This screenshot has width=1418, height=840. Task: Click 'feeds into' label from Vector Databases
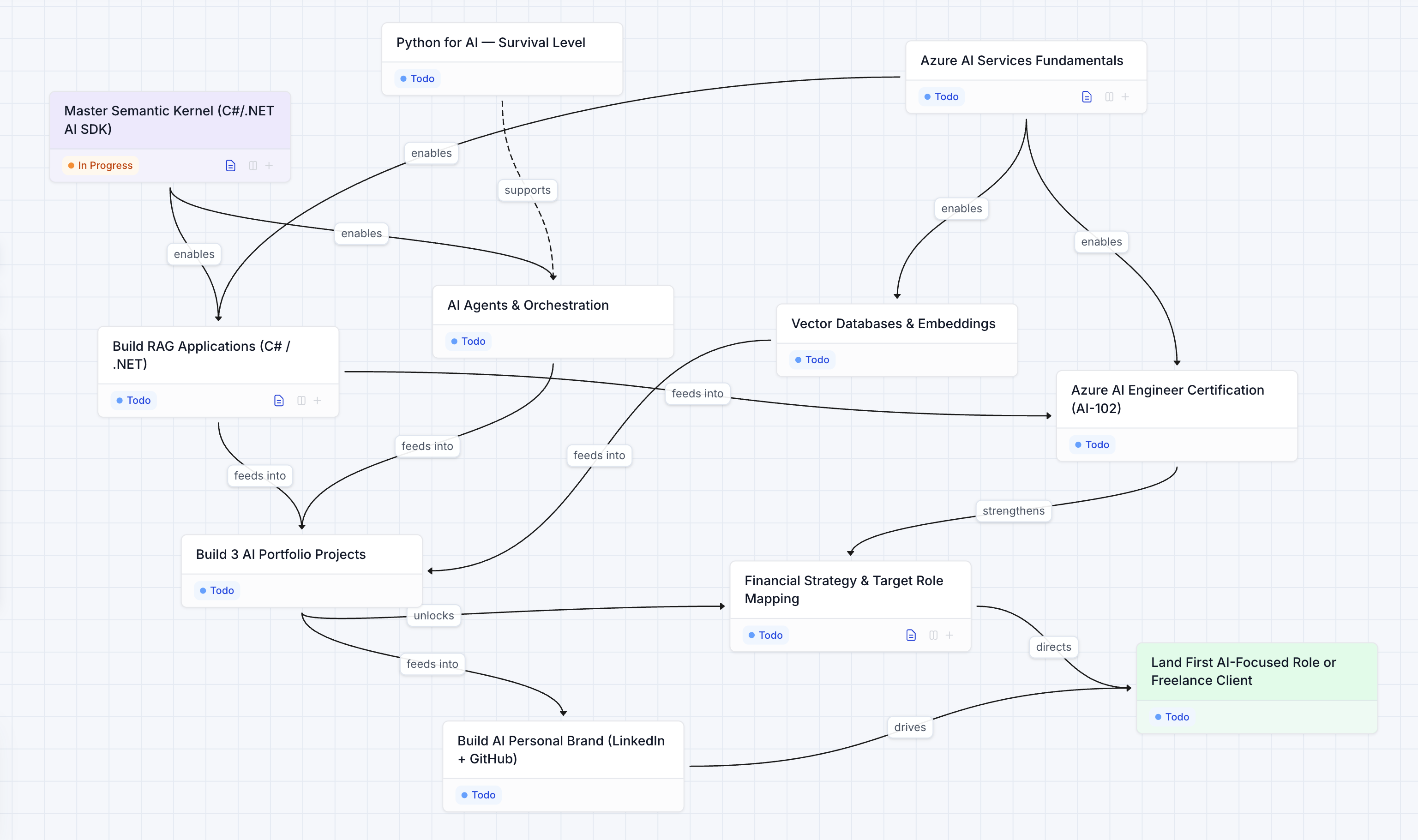599,455
